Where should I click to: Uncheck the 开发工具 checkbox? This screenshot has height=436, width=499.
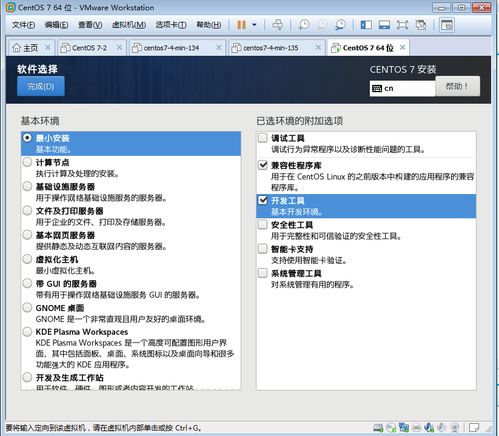(x=263, y=200)
